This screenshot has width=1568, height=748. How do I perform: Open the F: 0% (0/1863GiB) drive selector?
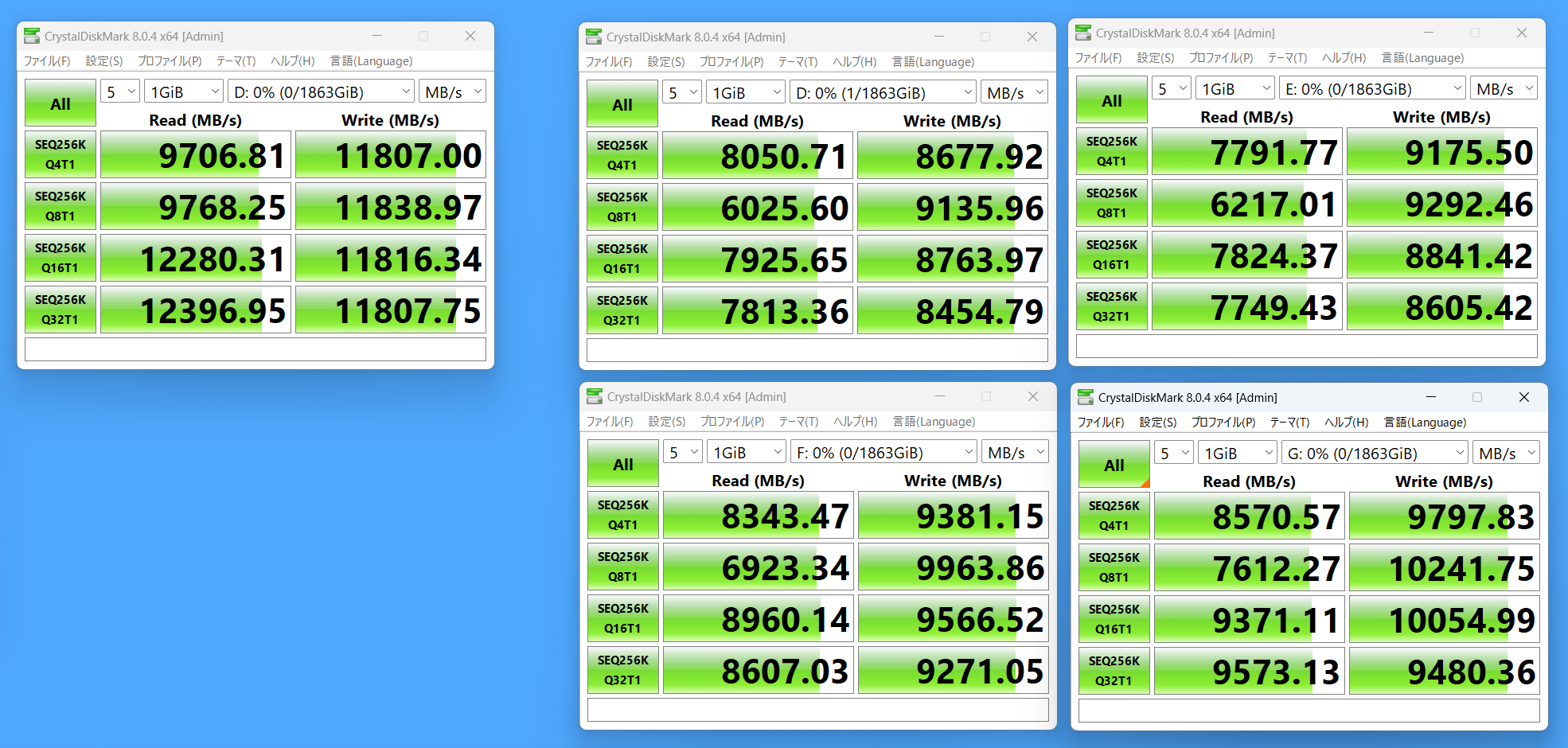coord(884,452)
